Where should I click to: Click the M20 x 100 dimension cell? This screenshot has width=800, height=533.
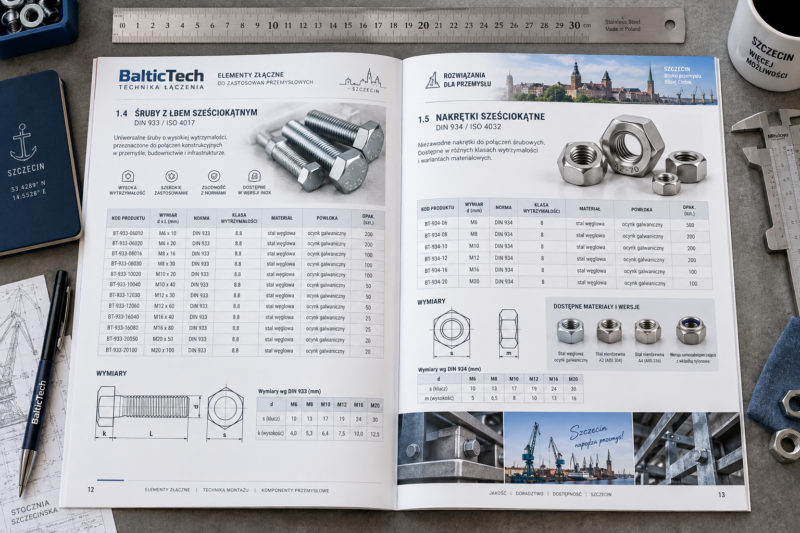click(162, 350)
